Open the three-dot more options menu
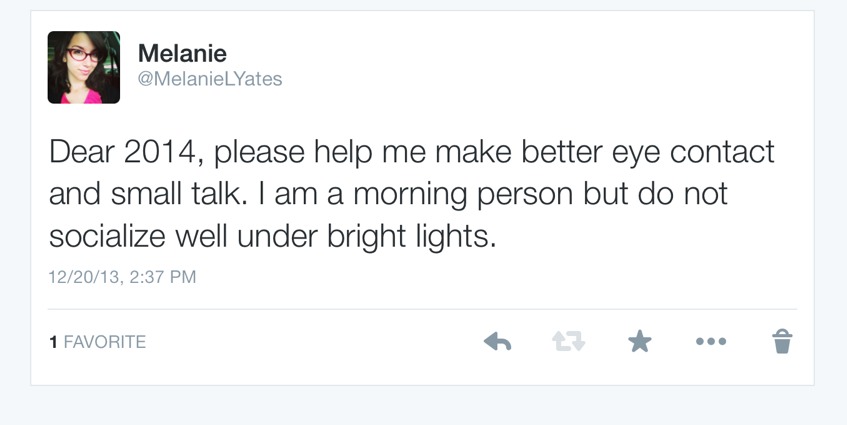847x425 pixels. [x=710, y=343]
